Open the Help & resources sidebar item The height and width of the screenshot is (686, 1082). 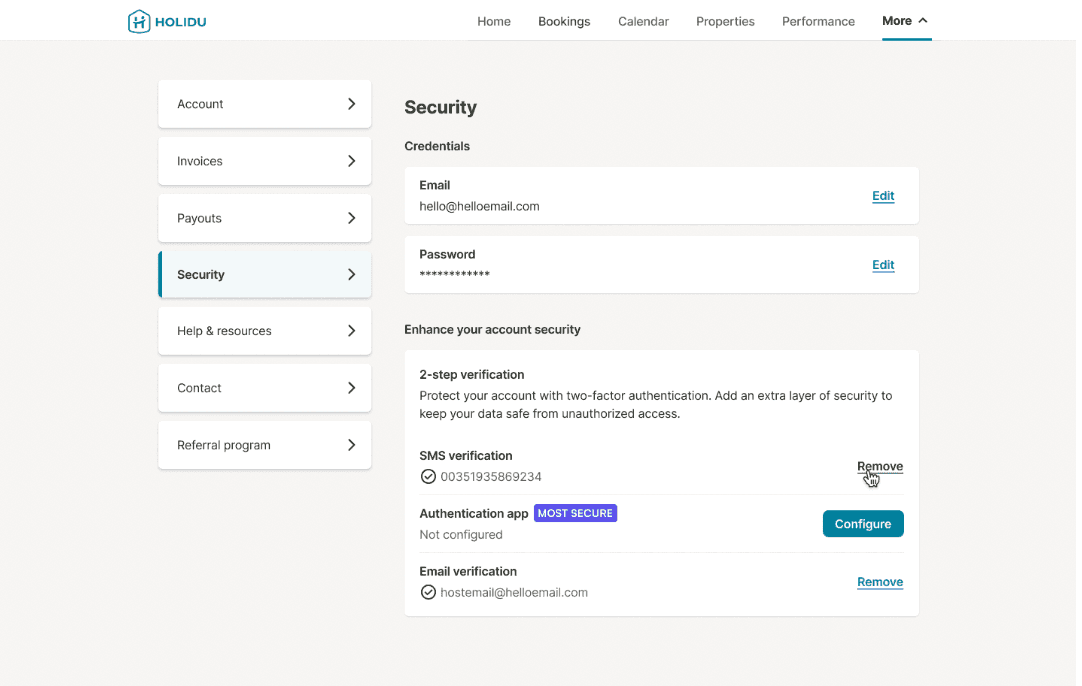coord(264,331)
